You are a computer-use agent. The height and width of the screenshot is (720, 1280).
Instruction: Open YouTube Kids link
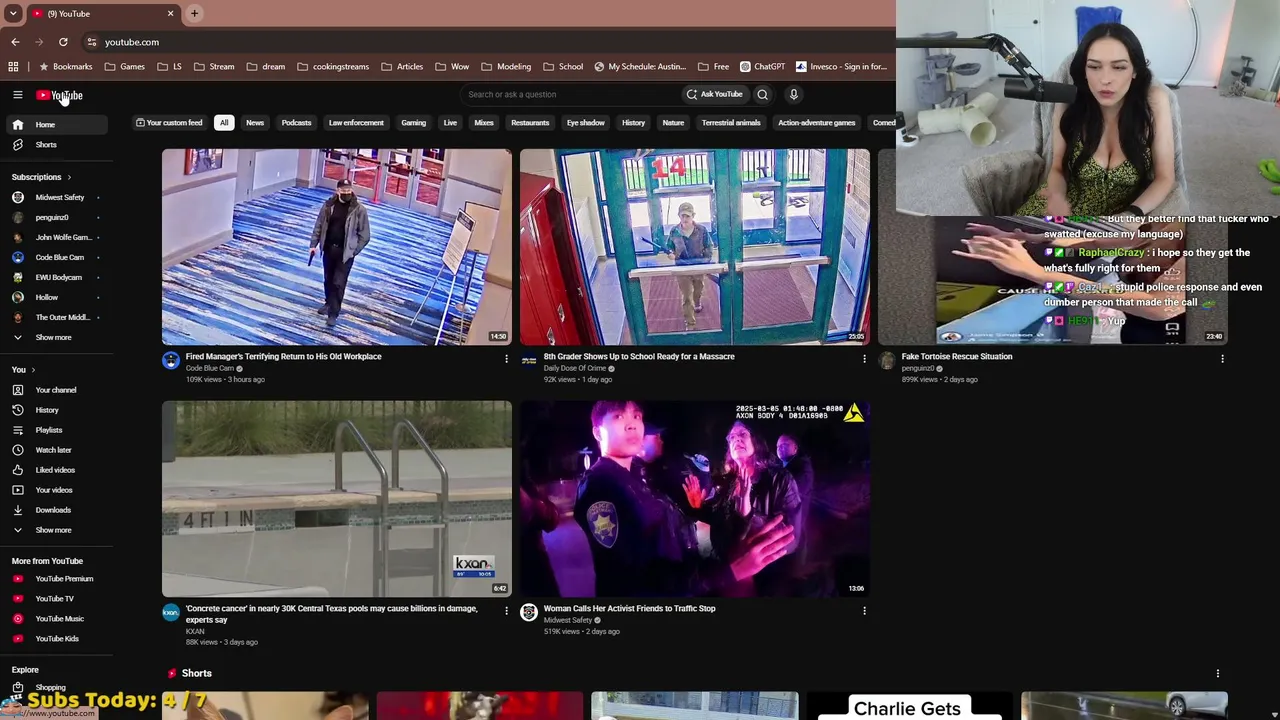point(55,639)
